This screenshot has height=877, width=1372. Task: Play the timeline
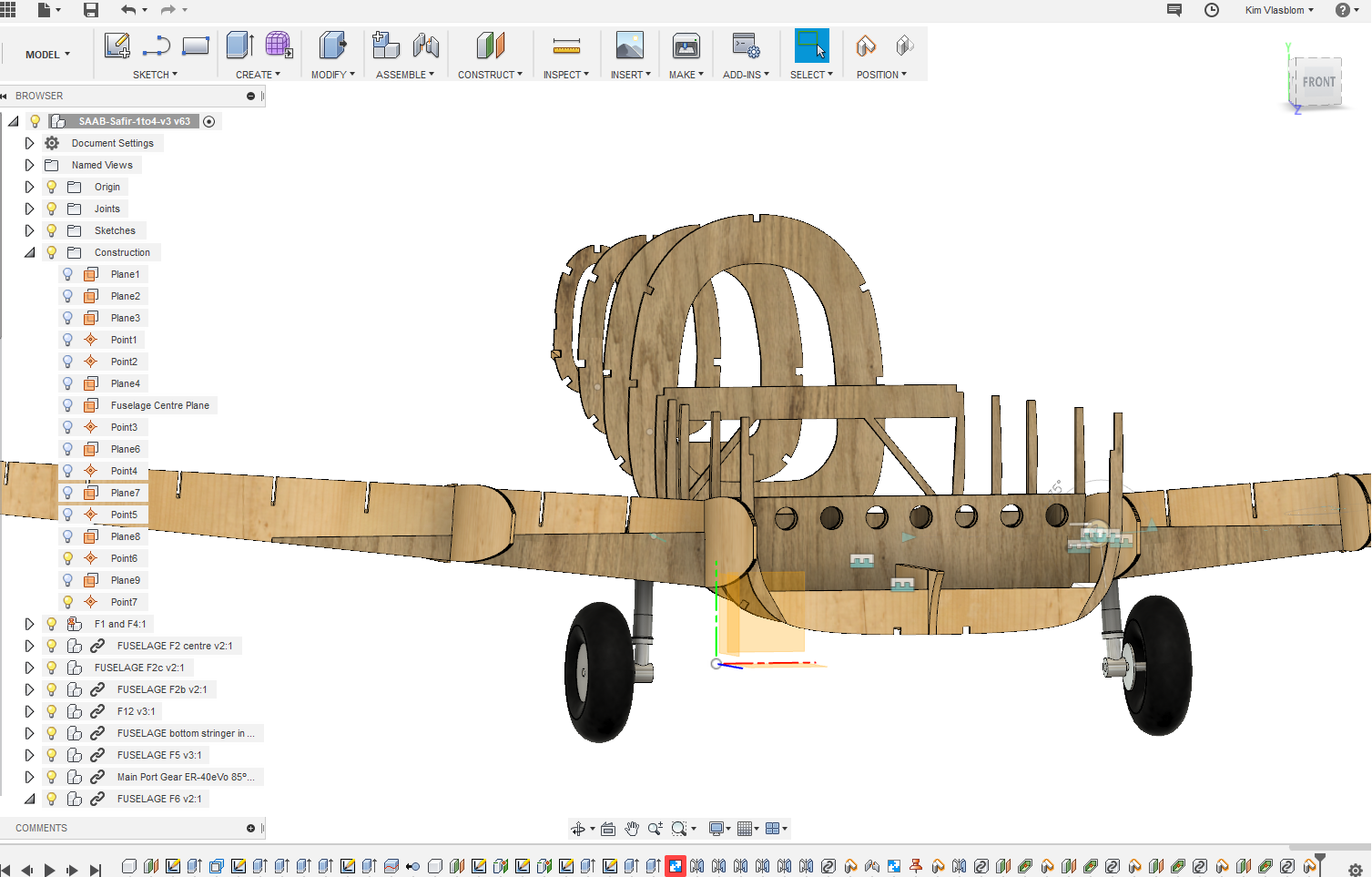pos(50,870)
